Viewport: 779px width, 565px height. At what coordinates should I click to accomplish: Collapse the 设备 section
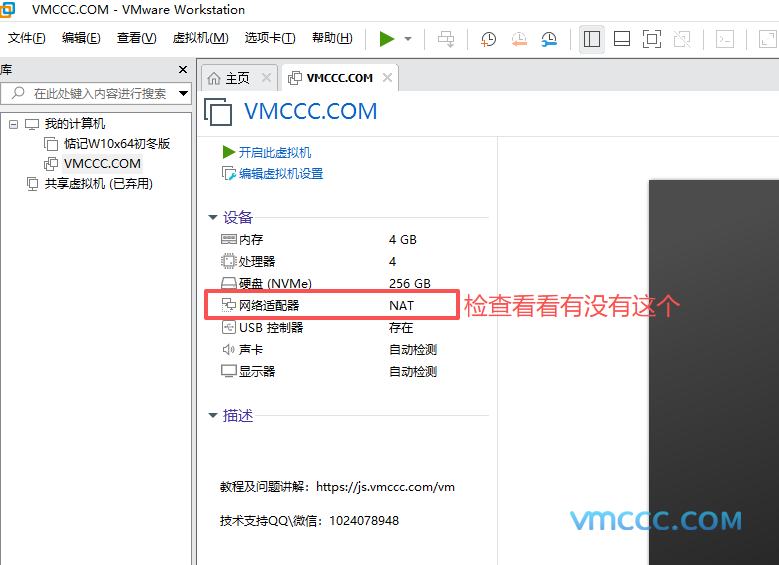212,218
